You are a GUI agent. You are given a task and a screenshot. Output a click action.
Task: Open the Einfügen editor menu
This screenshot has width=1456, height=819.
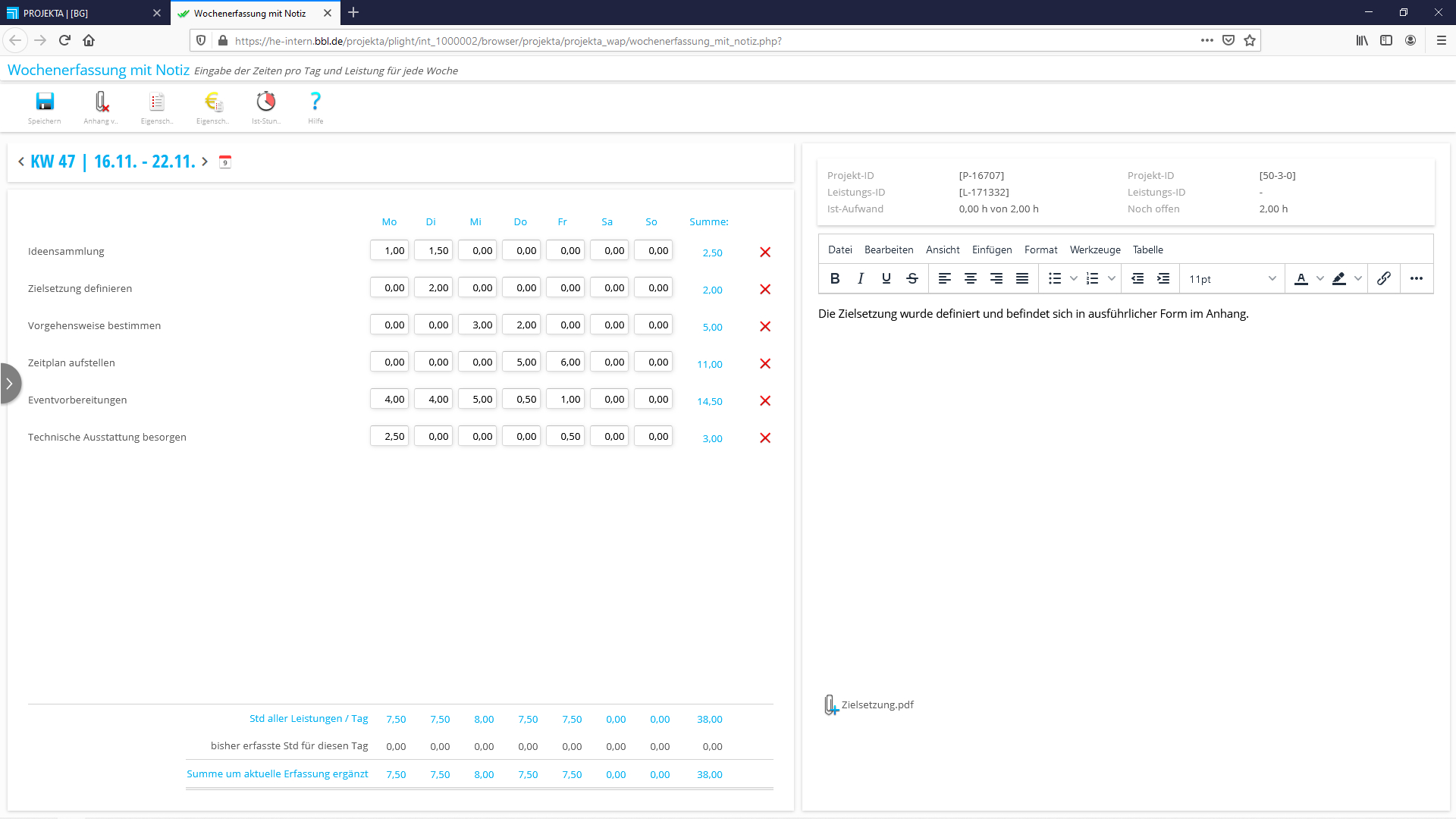pyautogui.click(x=992, y=250)
